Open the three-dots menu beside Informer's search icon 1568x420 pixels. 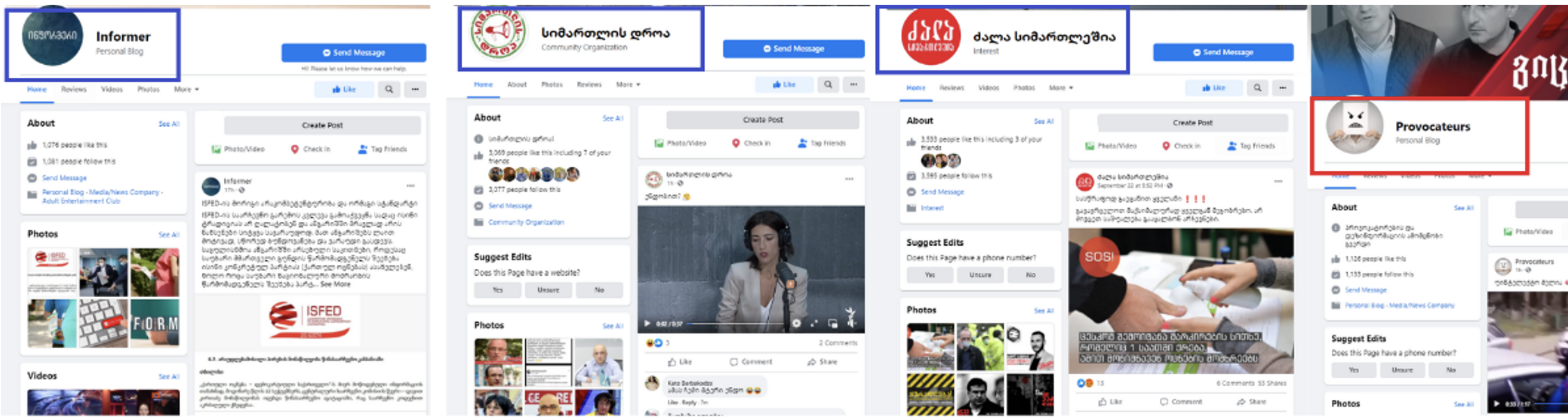coord(415,90)
